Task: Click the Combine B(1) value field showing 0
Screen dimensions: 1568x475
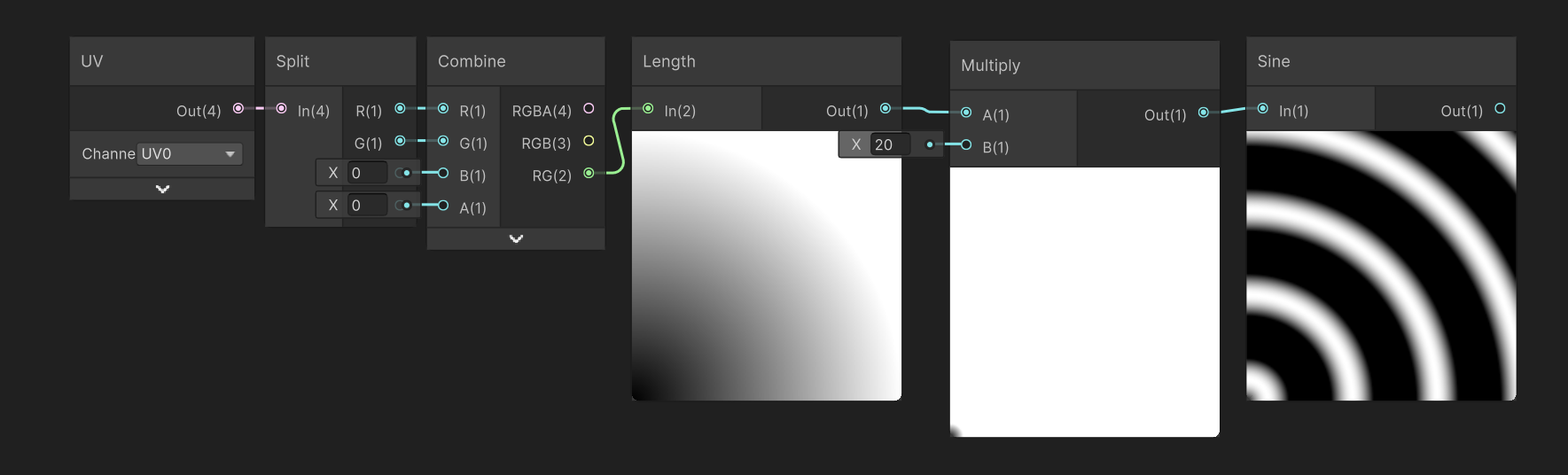Action: coord(368,173)
